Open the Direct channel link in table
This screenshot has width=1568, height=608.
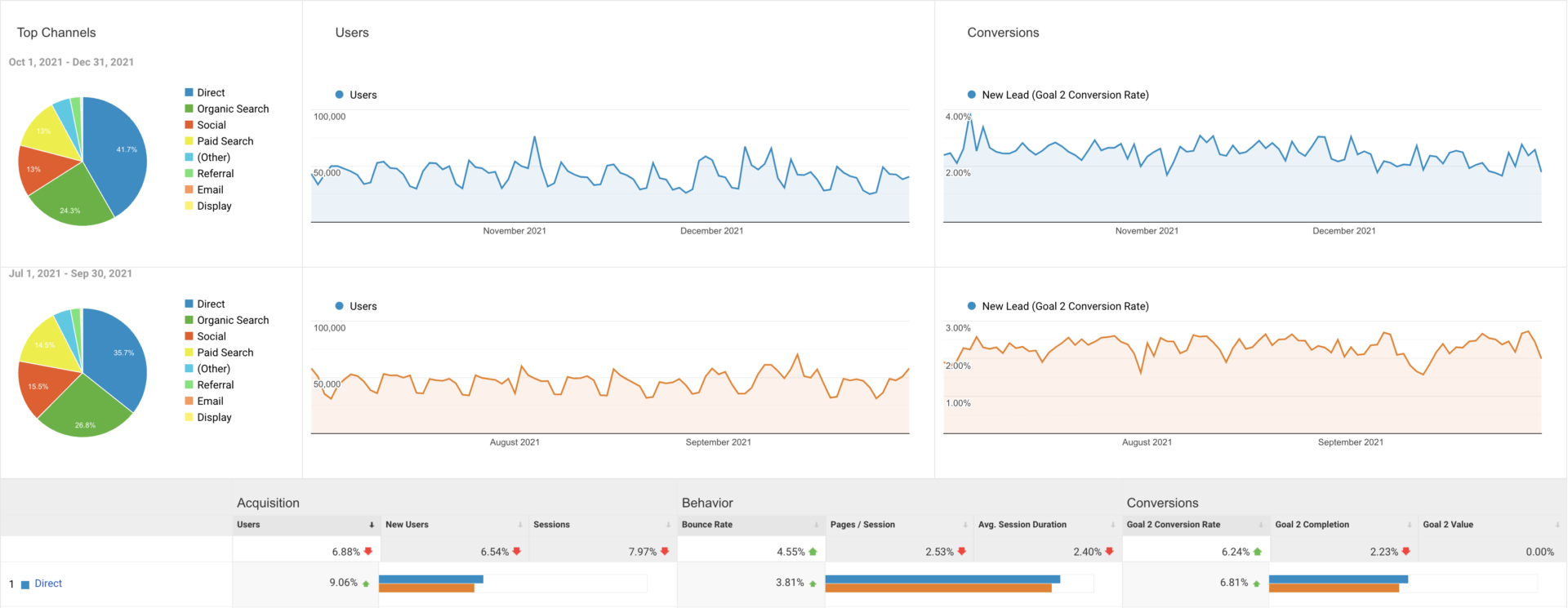coord(48,584)
